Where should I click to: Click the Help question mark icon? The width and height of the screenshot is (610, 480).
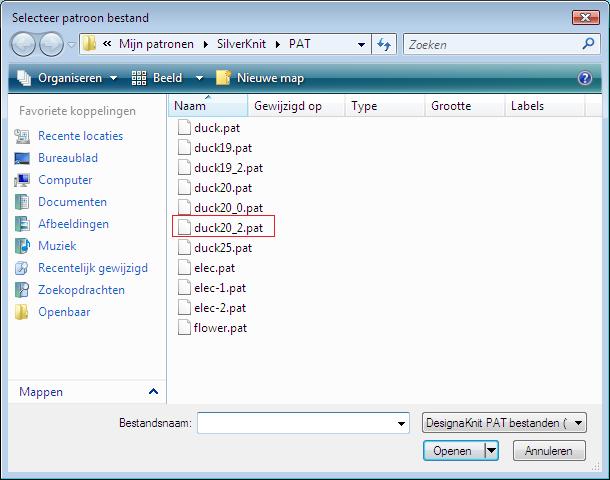585,78
